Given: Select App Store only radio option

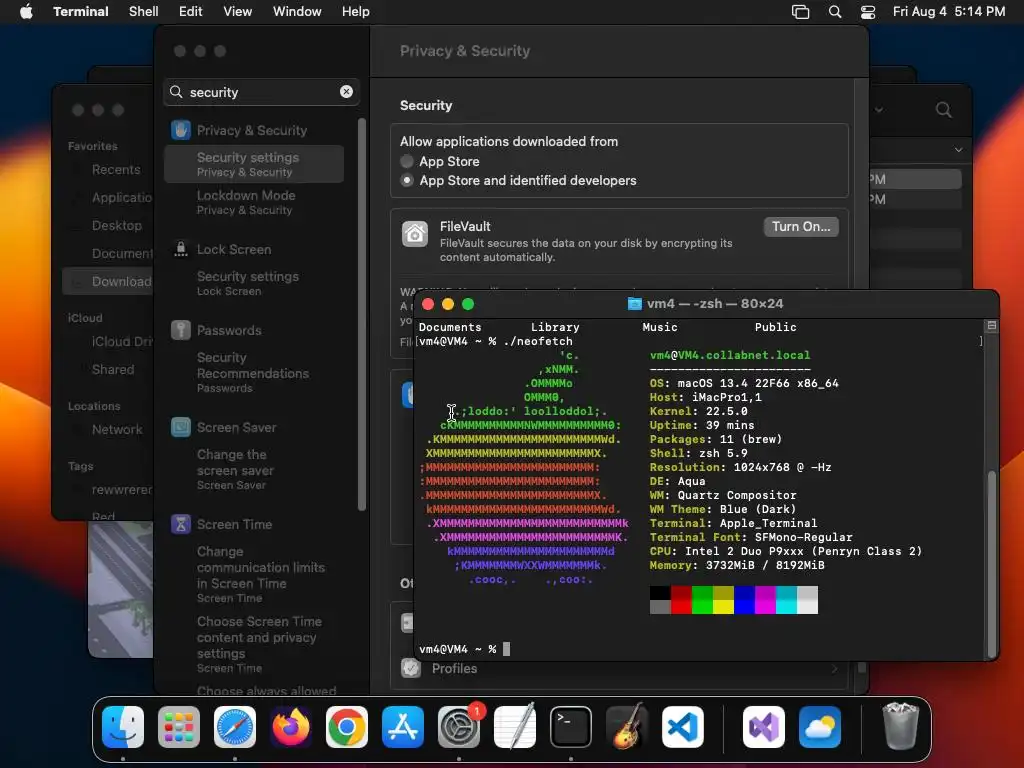Looking at the screenshot, I should (x=407, y=161).
